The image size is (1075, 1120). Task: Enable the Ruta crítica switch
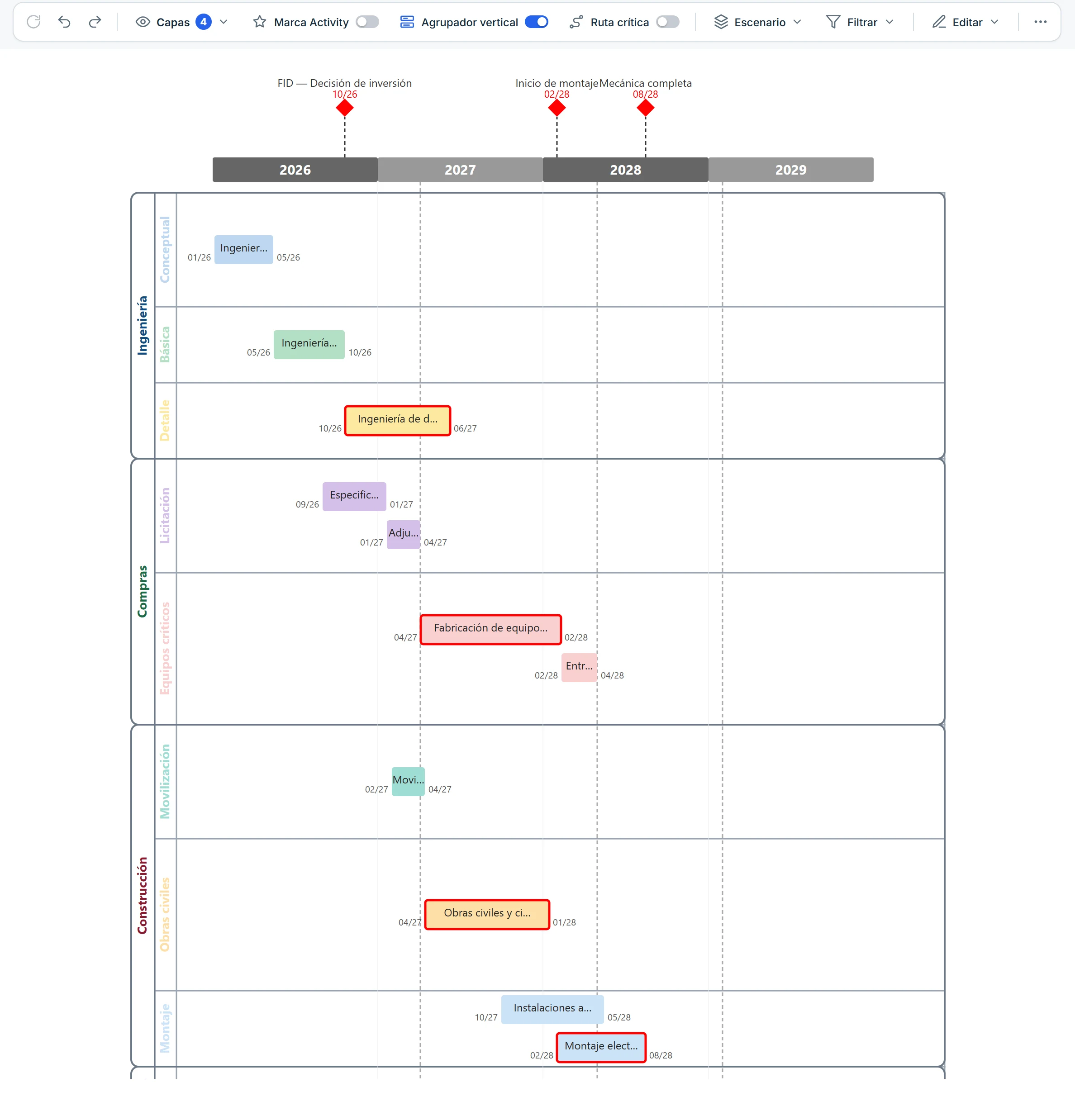667,22
